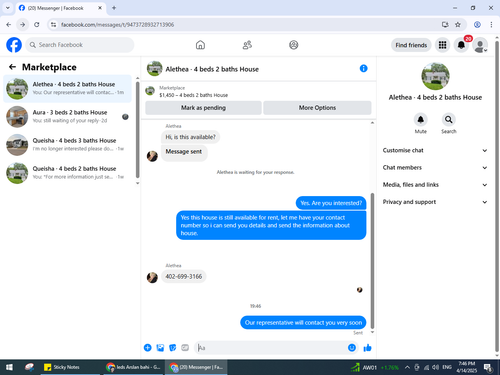Open the emoji picker icon
Image resolution: width=500 pixels, height=375 pixels.
[352, 348]
